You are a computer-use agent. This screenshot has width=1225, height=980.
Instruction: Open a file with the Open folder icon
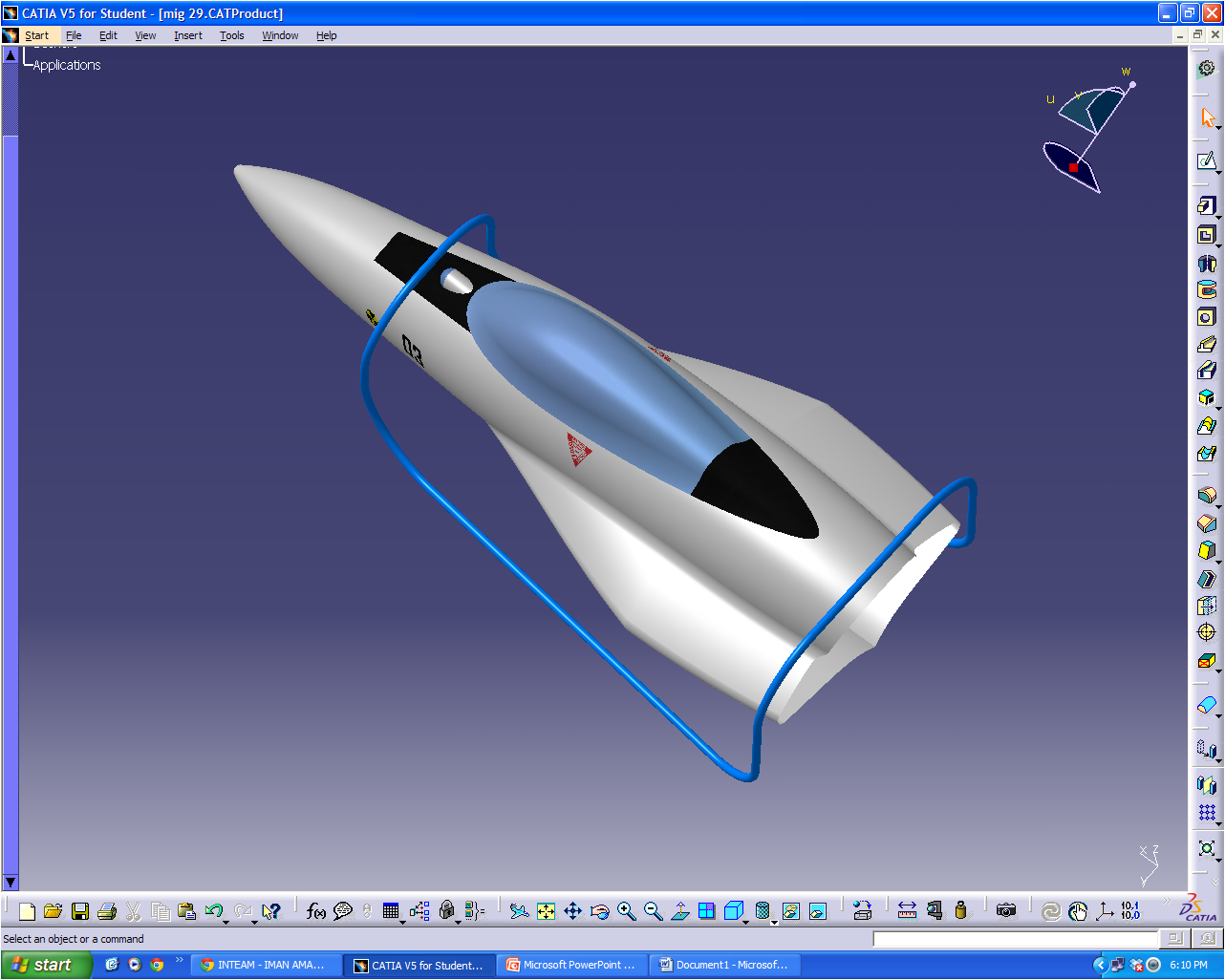(x=54, y=911)
